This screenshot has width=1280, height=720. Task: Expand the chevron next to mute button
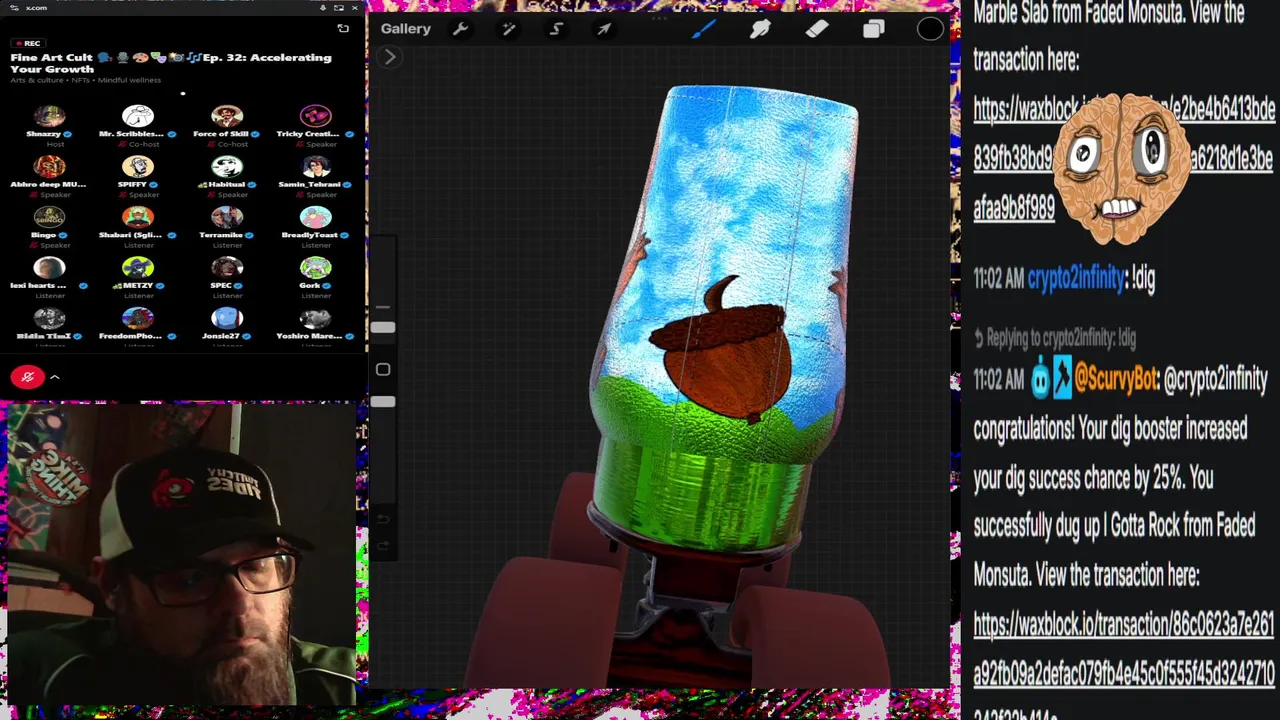pos(55,377)
